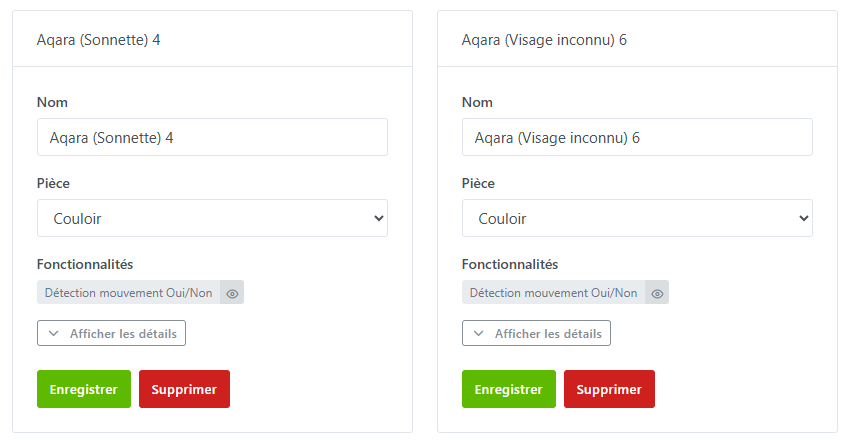Save the Aqara (Visage inconnu) 6 device
The width and height of the screenshot is (845, 441).
click(509, 389)
